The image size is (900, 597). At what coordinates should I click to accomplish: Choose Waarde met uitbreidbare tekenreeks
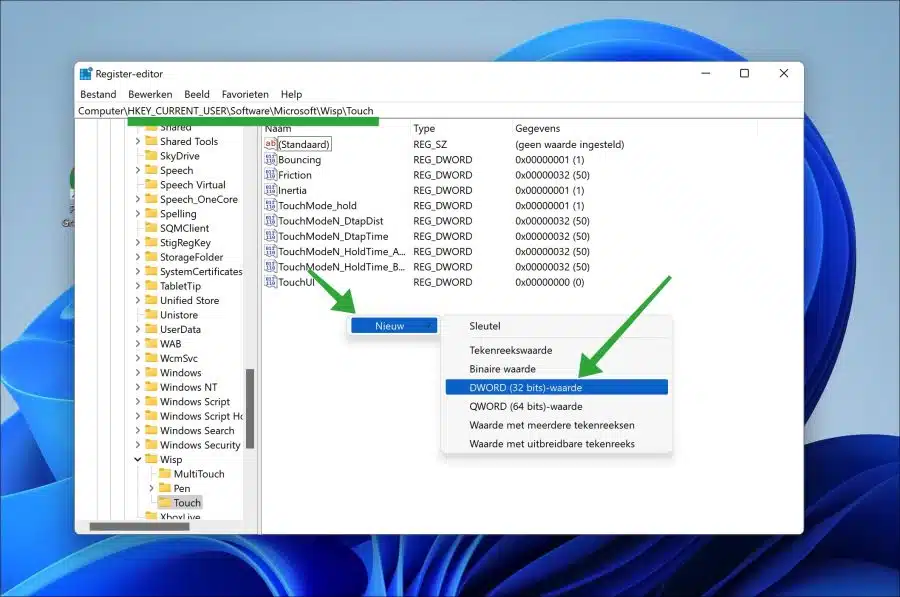[552, 444]
